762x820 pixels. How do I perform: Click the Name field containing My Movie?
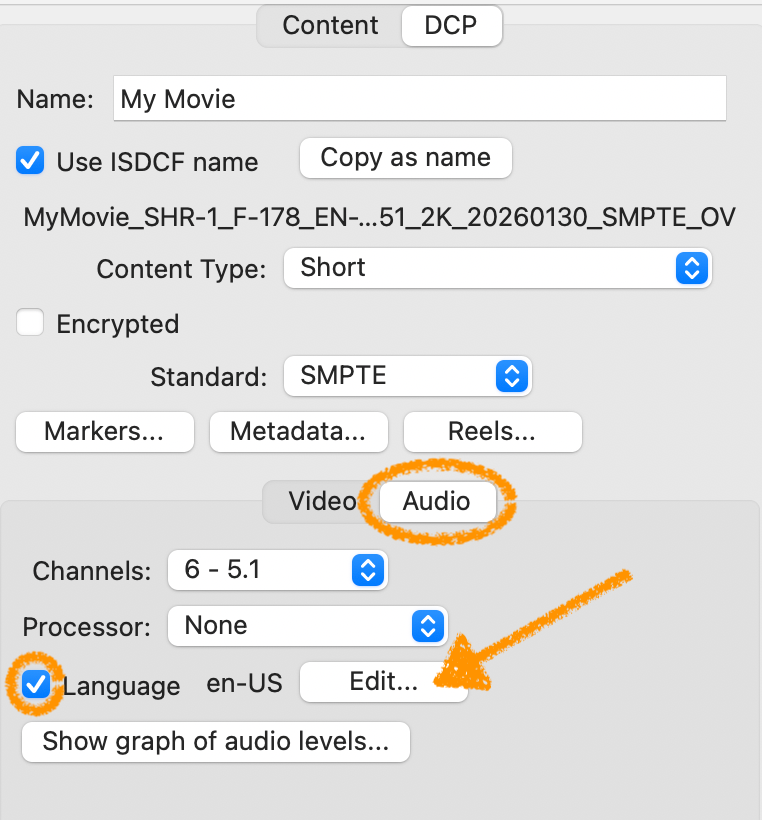419,99
